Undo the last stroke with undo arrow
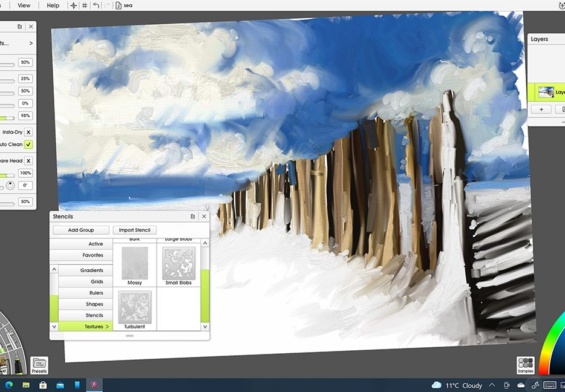 pyautogui.click(x=96, y=5)
